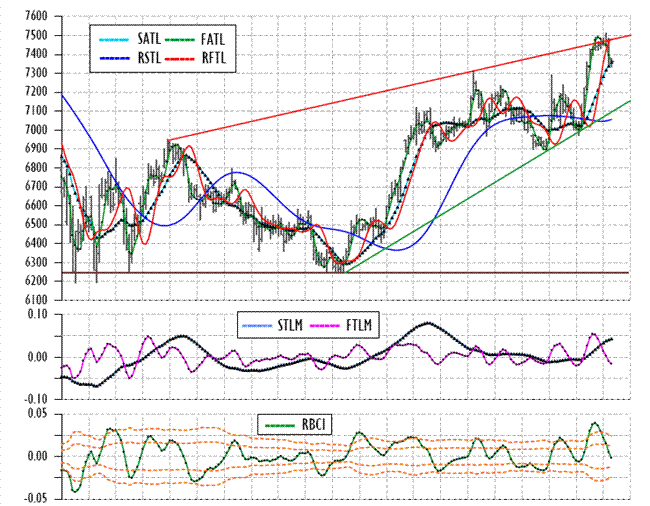Click the FTLM legend label
Viewport: 650px width, 506px height.
coord(359,325)
